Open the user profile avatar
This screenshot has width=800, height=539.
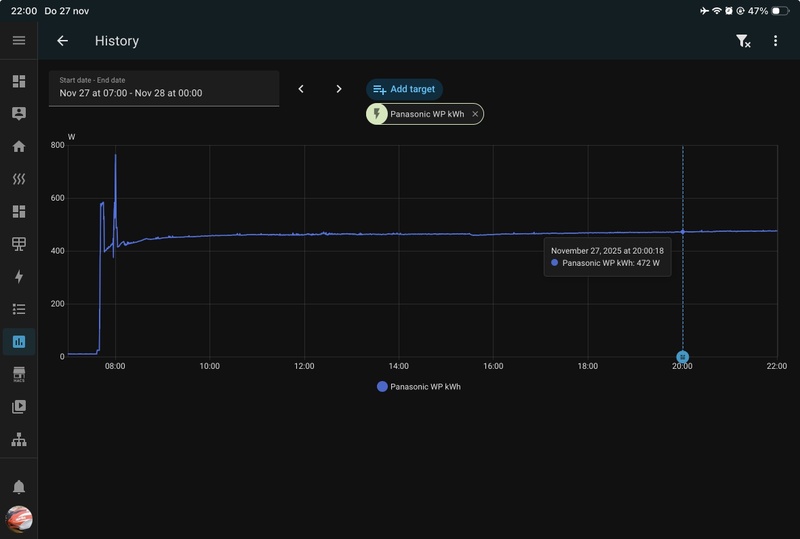coord(19,519)
